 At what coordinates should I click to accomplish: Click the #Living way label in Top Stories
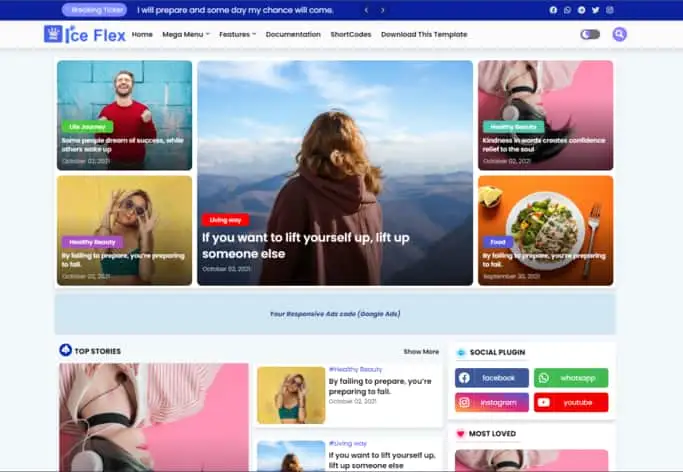pyautogui.click(x=348, y=443)
